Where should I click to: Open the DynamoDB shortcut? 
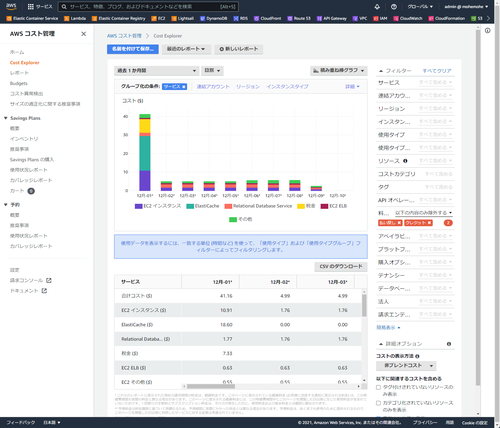point(214,18)
